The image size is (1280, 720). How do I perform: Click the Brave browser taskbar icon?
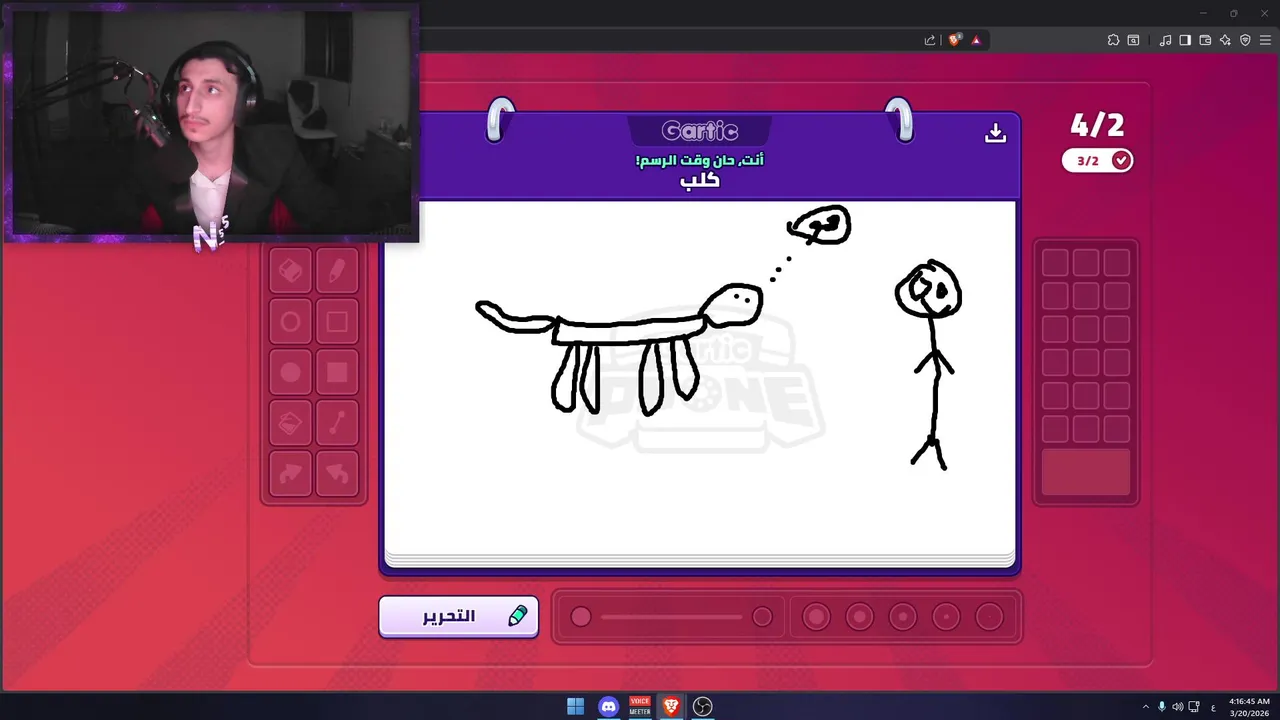[x=671, y=706]
